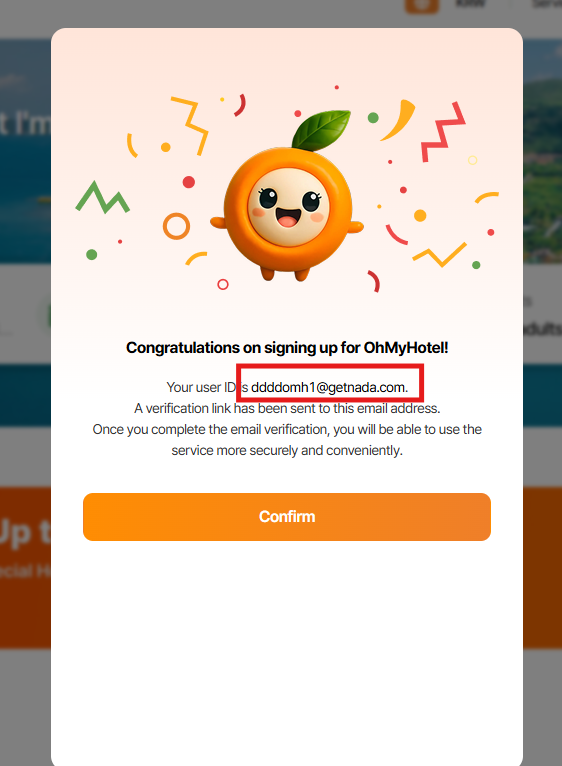Click the dimmed orange promo banner behind the dialog
562x766 pixels.
click(25, 568)
